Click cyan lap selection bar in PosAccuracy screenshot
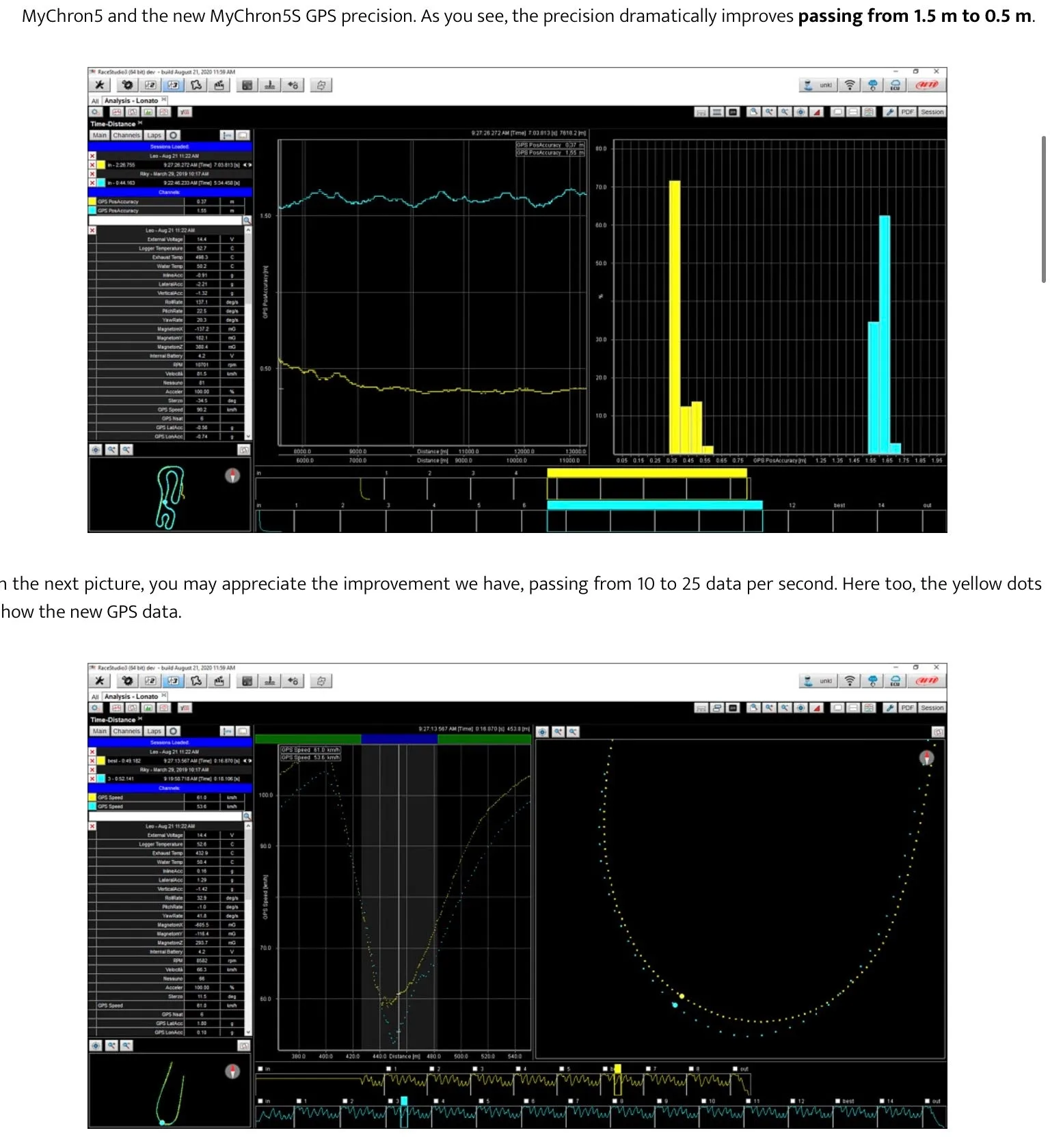The image size is (1050, 1148). coord(654,505)
